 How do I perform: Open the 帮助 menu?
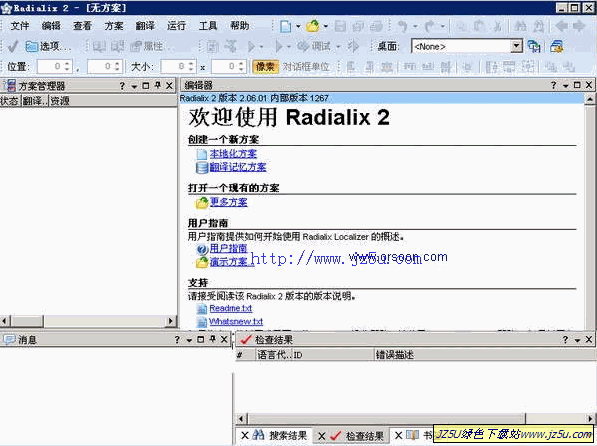pyautogui.click(x=239, y=26)
